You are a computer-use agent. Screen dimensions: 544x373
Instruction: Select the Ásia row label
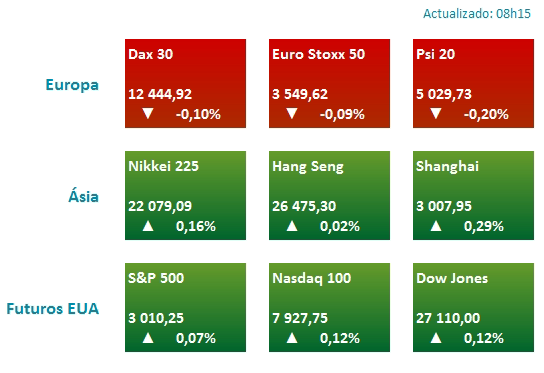(83, 195)
